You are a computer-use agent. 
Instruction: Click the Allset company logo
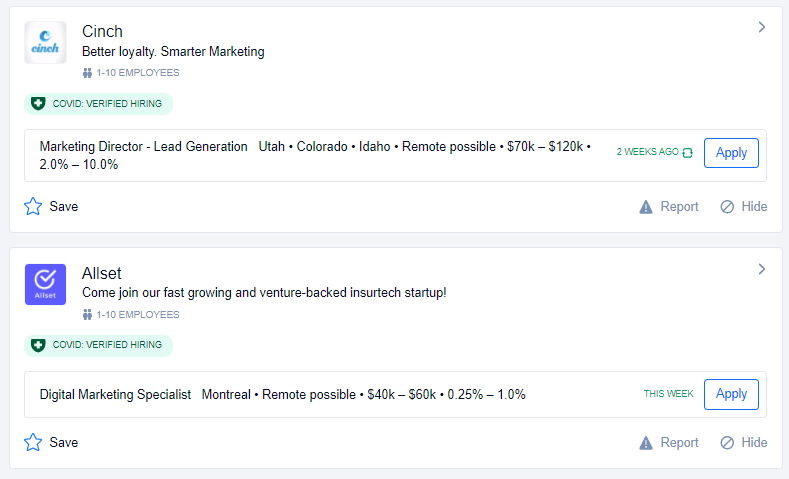click(x=45, y=284)
